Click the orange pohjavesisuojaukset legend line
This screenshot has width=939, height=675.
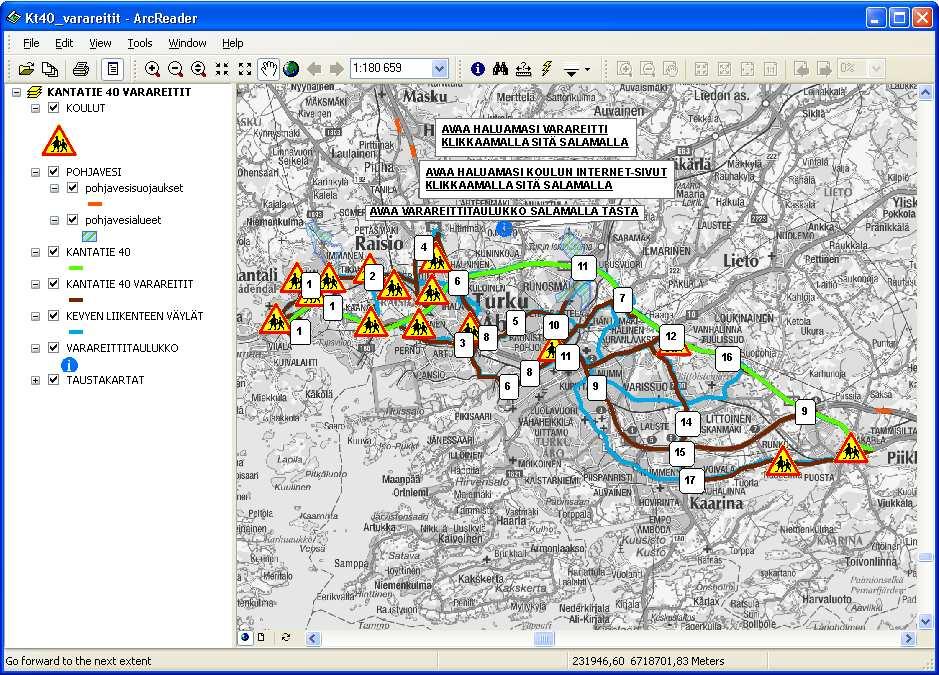pyautogui.click(x=95, y=204)
